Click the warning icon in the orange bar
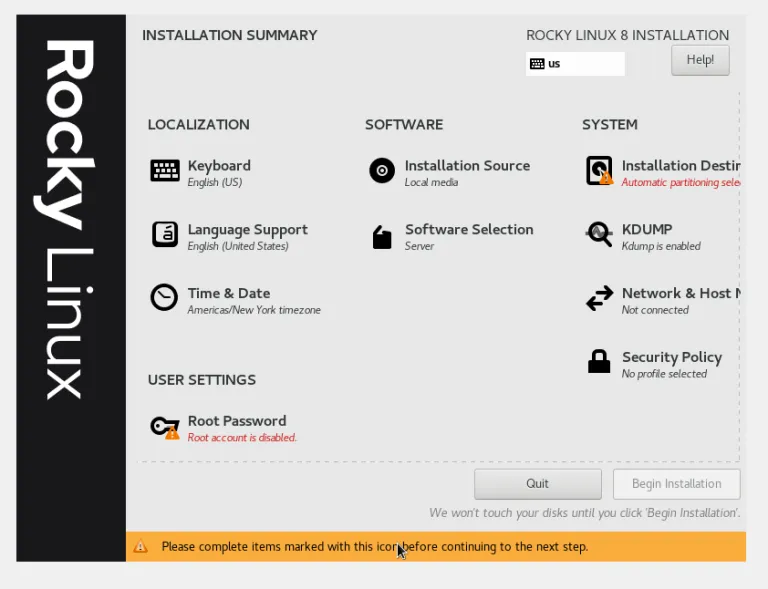Viewport: 768px width, 589px height. 141,546
